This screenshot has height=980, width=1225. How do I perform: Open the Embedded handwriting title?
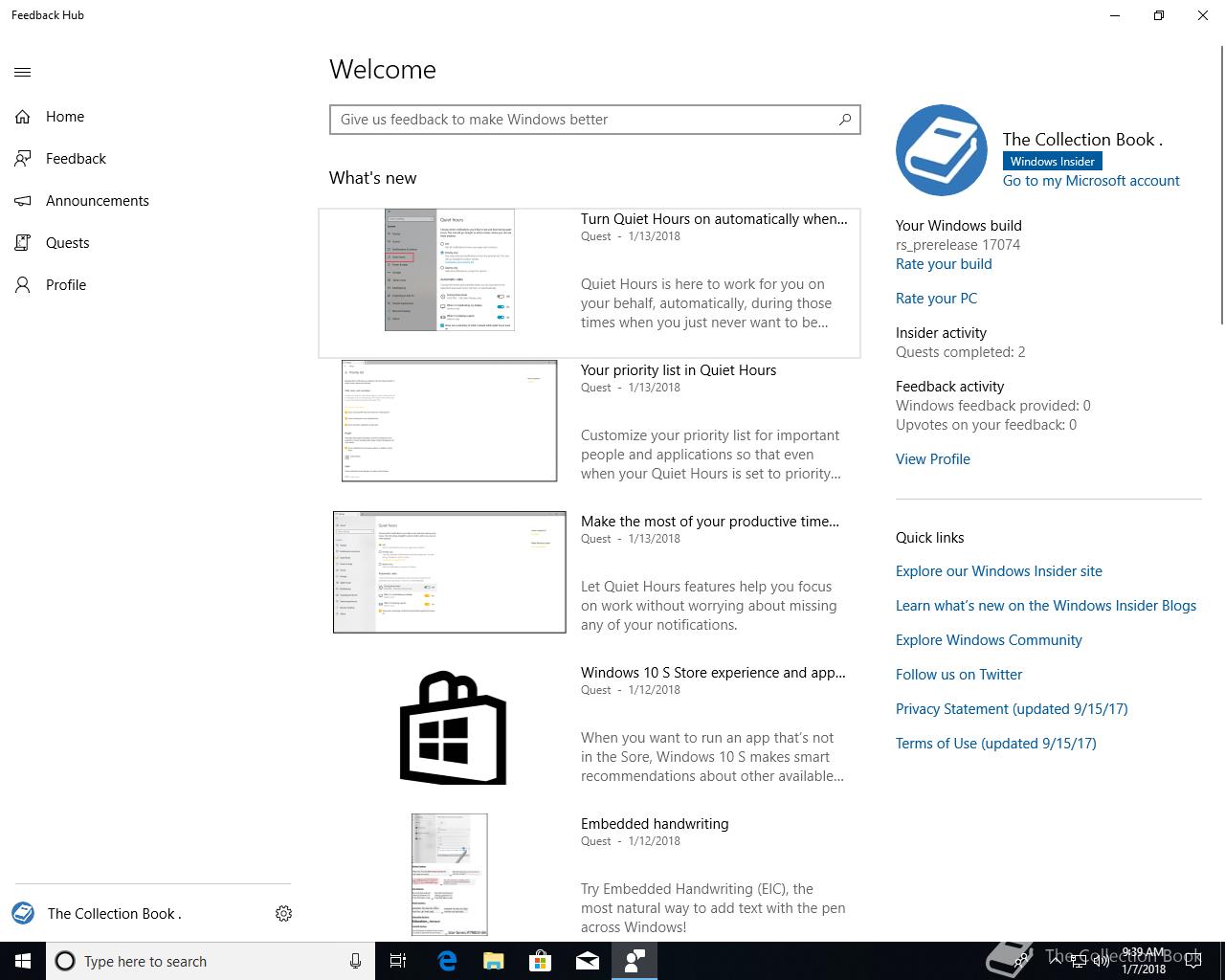point(655,824)
